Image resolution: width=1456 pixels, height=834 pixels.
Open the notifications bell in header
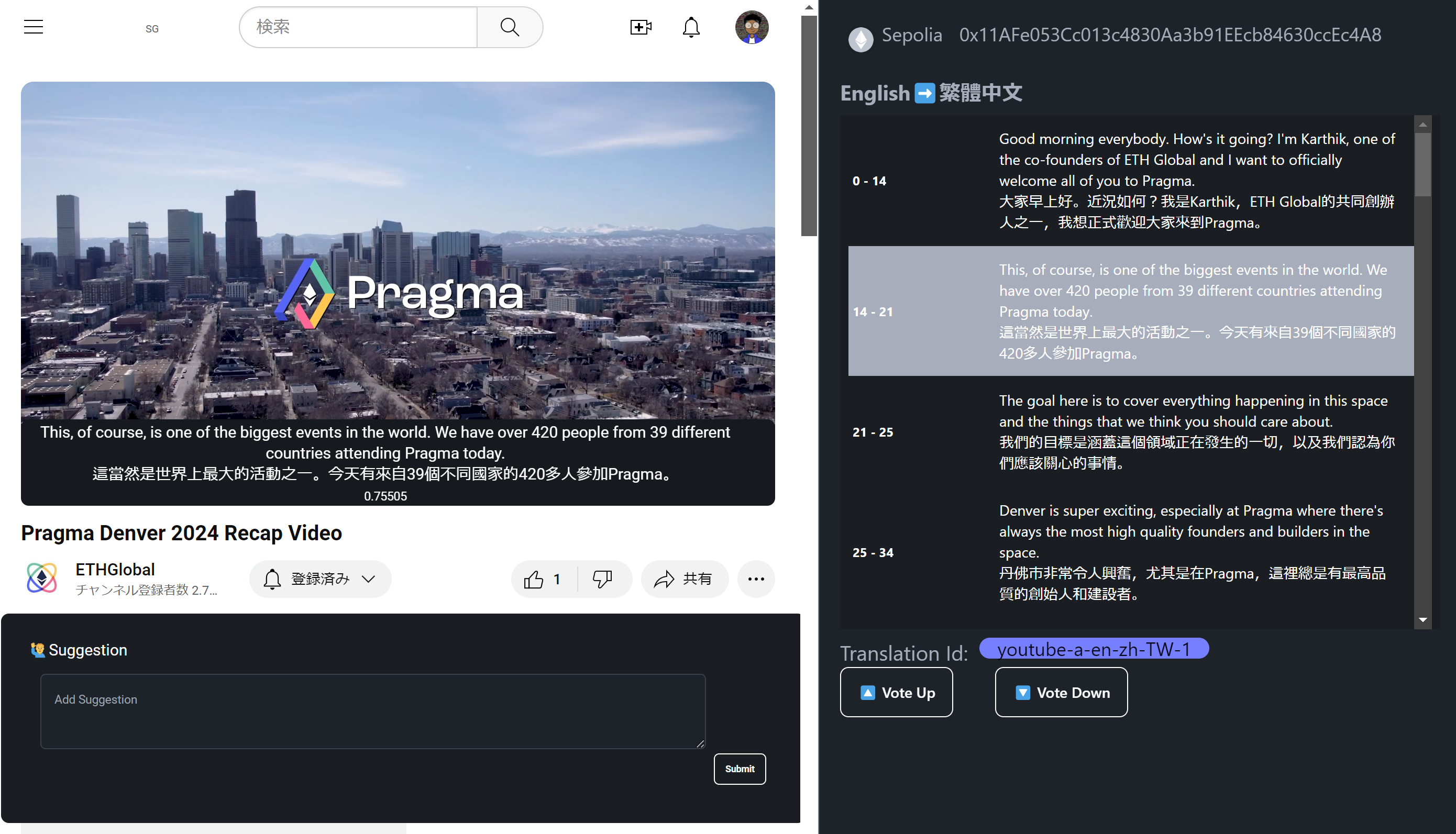tap(691, 27)
